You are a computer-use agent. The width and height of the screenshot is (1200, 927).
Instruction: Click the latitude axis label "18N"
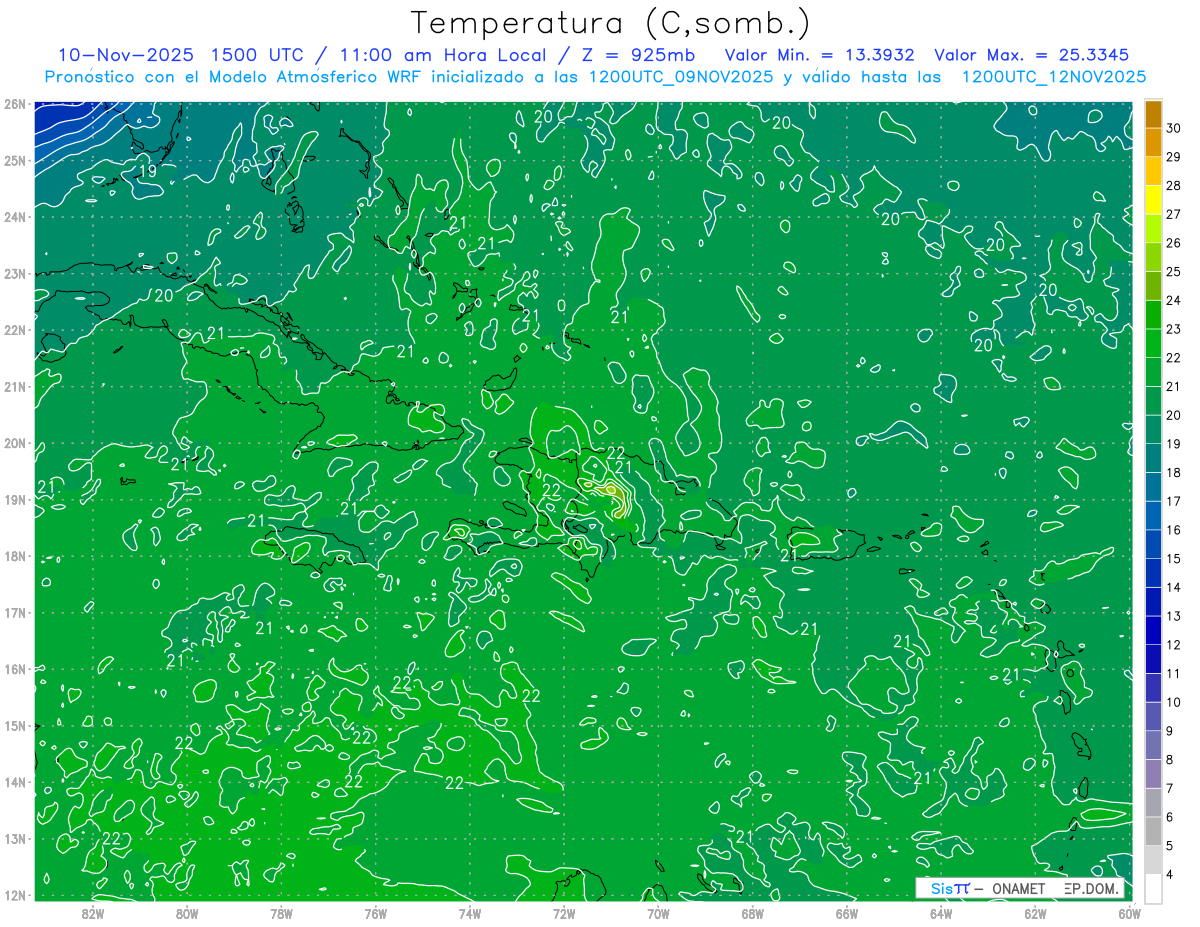coord(15,556)
